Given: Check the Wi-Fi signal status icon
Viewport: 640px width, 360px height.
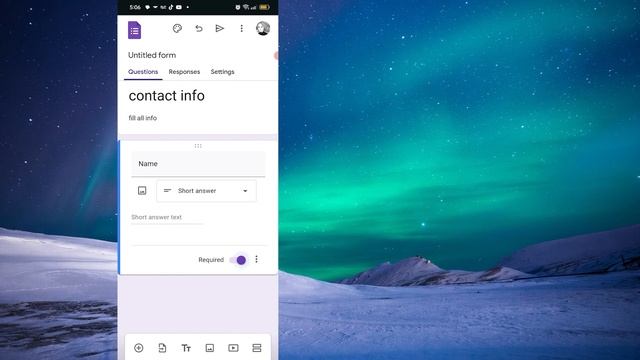Looking at the screenshot, I should click(x=246, y=7).
